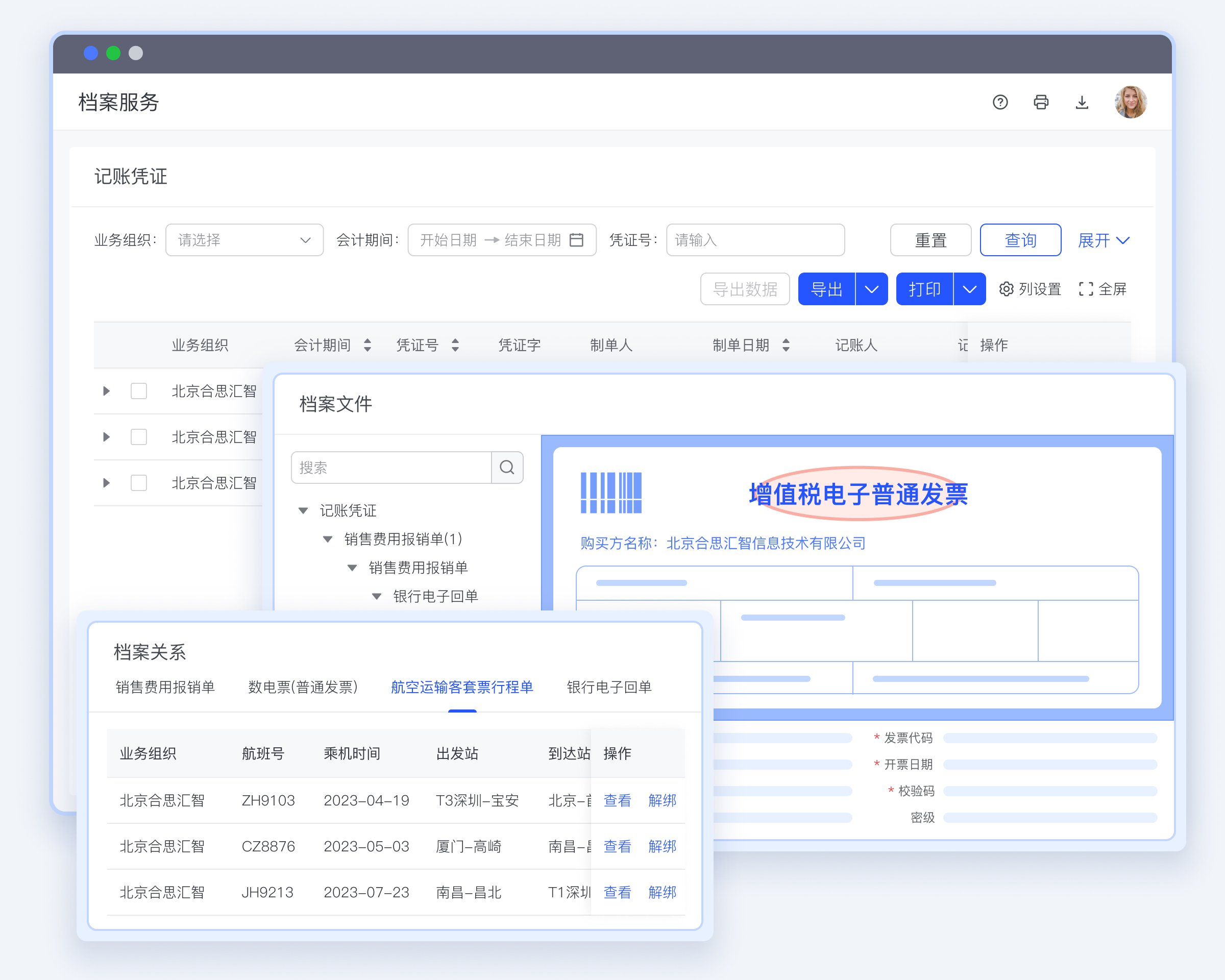Switch to 数电票(普通发票) tab

click(303, 688)
